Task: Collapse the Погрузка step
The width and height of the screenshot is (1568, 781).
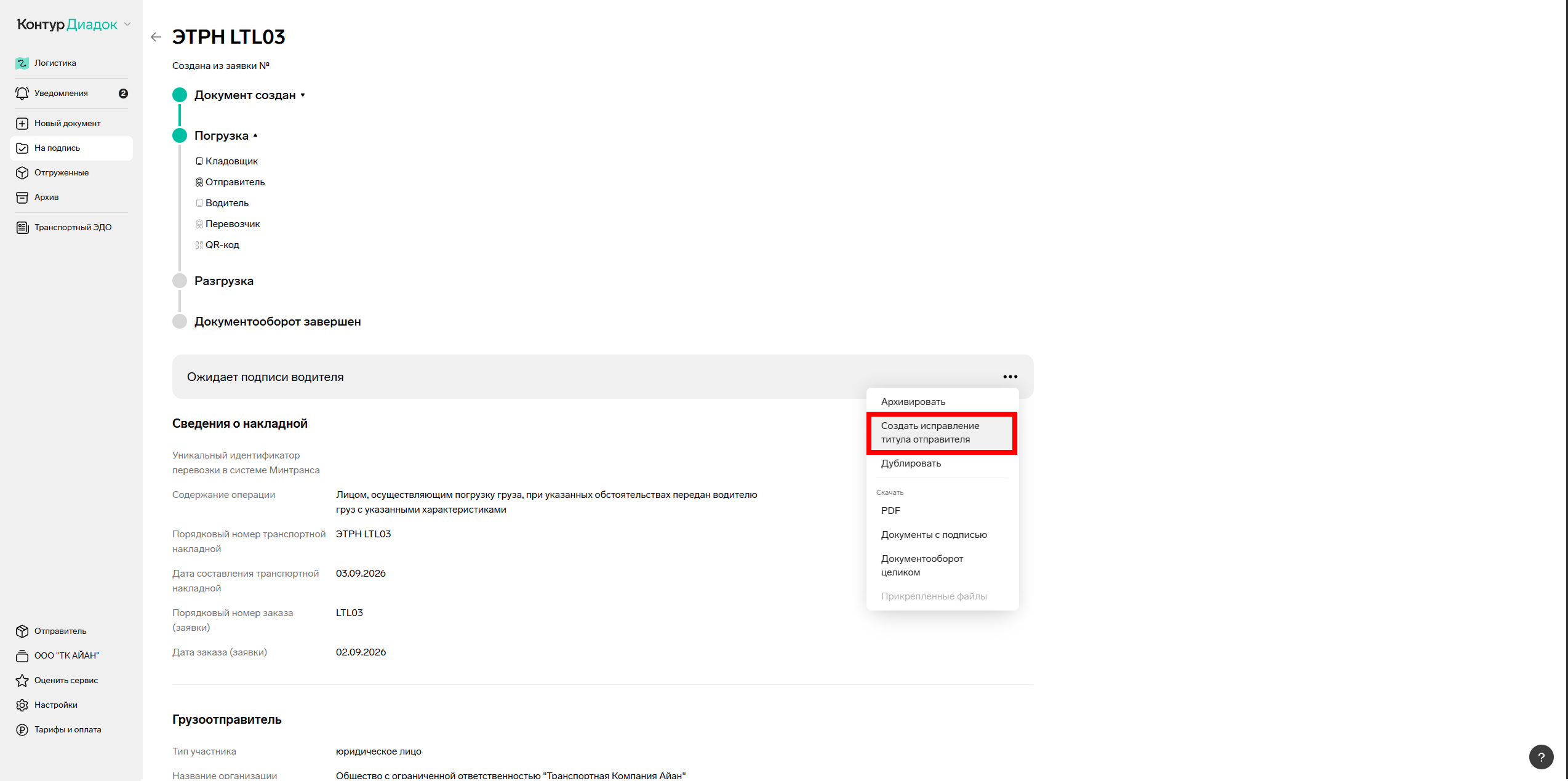Action: pyautogui.click(x=226, y=135)
